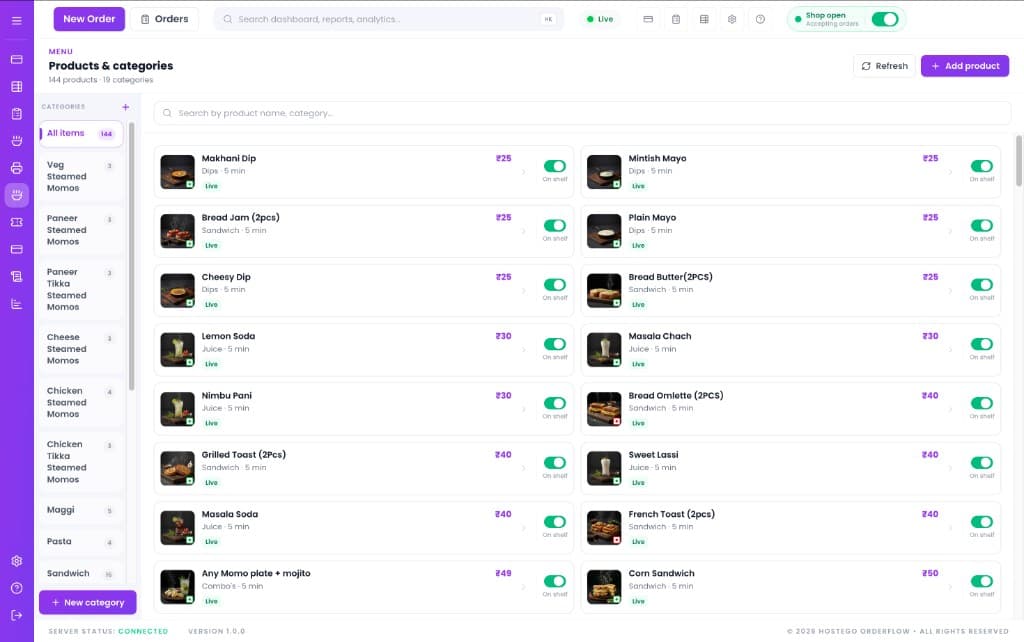Add a category with plus icon
The image size is (1024, 642).
[125, 107]
